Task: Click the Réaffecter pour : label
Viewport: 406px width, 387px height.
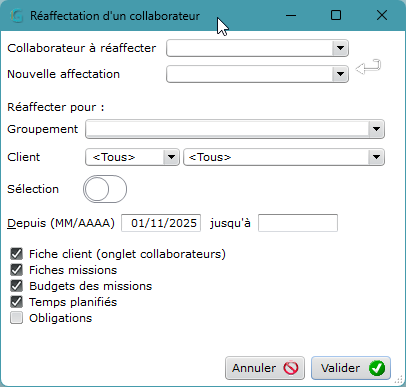Action: click(x=56, y=107)
